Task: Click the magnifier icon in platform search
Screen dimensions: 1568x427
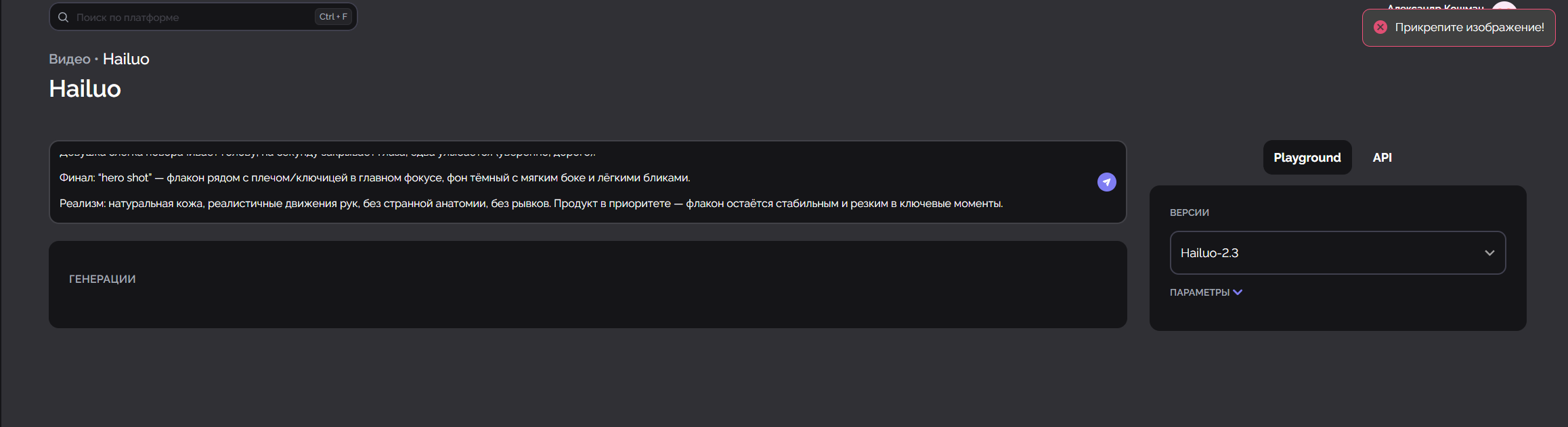Action: (63, 17)
